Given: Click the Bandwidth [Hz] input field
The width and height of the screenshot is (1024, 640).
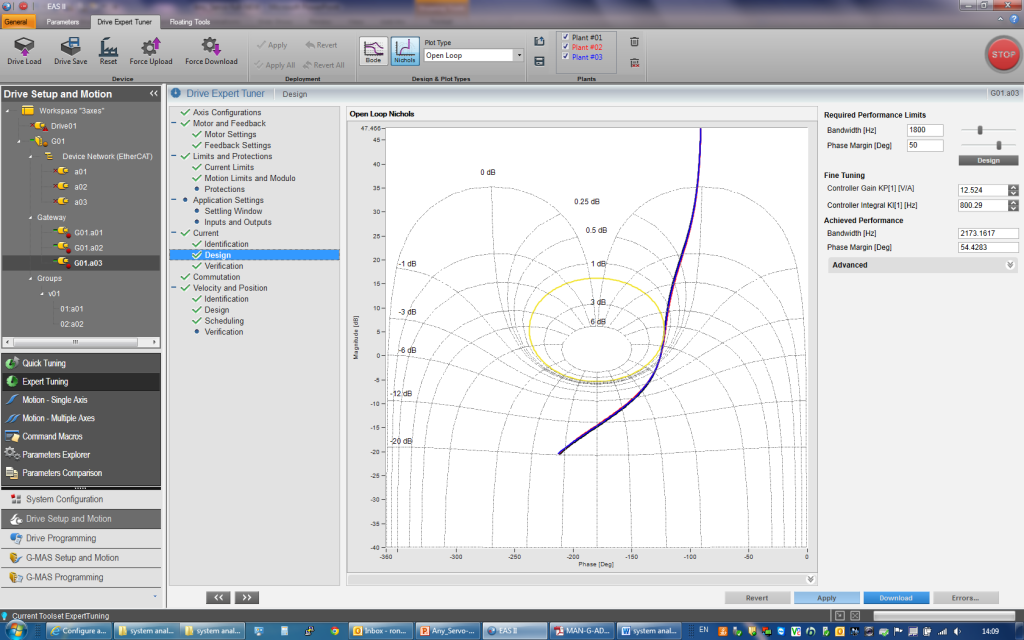Looking at the screenshot, I should 924,130.
